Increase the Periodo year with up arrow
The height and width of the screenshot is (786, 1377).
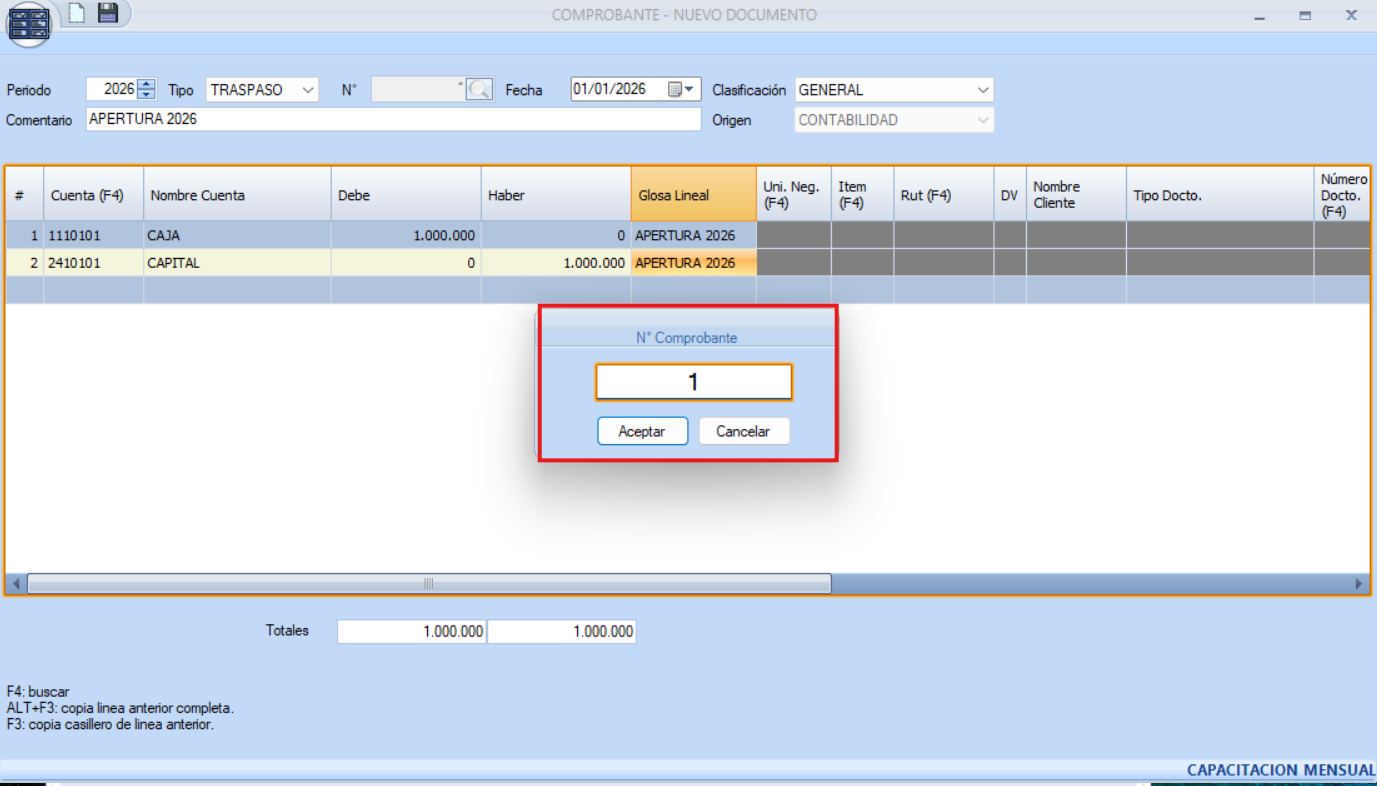tap(147, 84)
